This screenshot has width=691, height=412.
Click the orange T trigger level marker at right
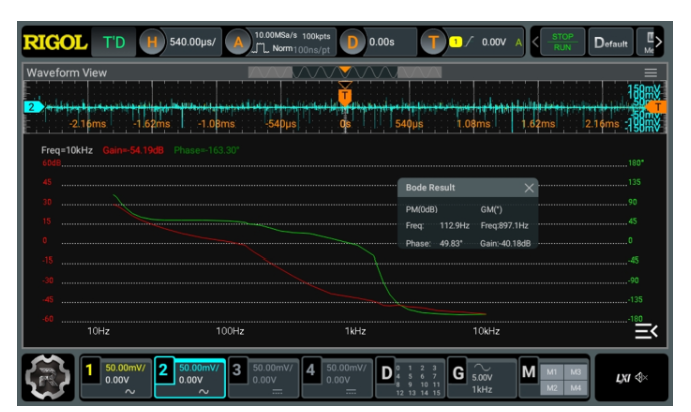pyautogui.click(x=656, y=107)
